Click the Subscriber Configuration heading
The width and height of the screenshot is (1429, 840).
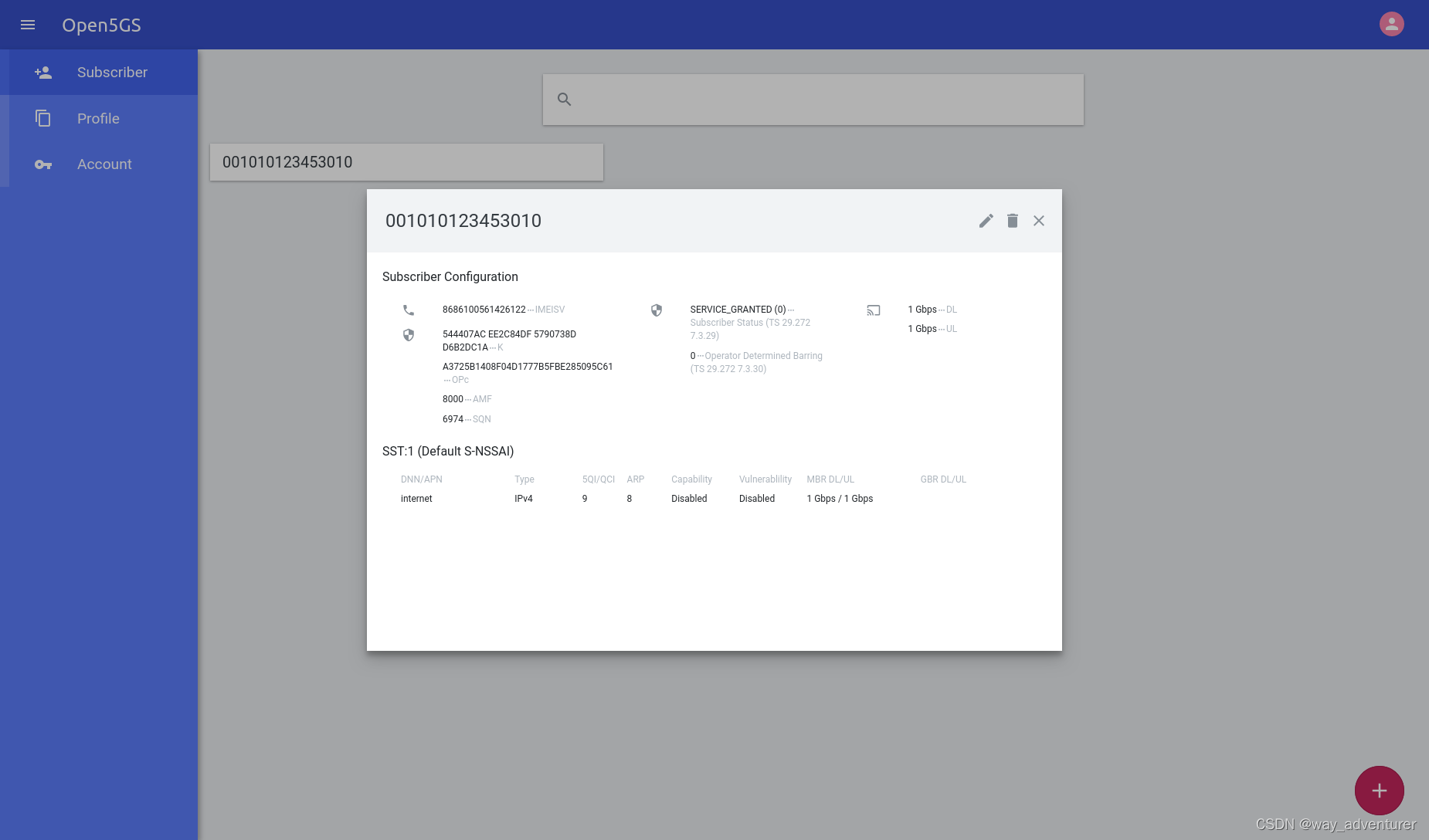[450, 276]
